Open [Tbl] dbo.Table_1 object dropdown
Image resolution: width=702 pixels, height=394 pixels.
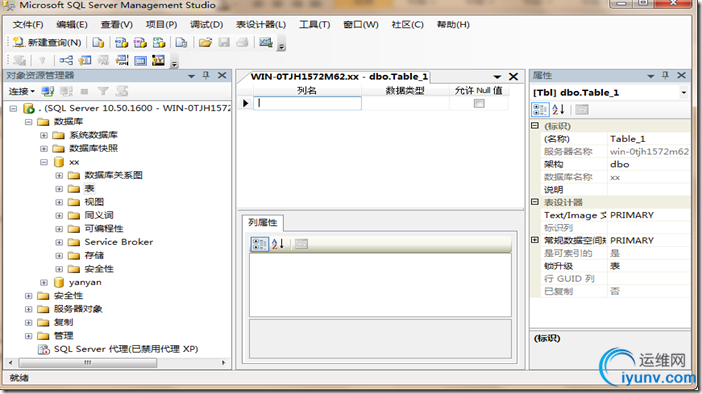point(684,93)
